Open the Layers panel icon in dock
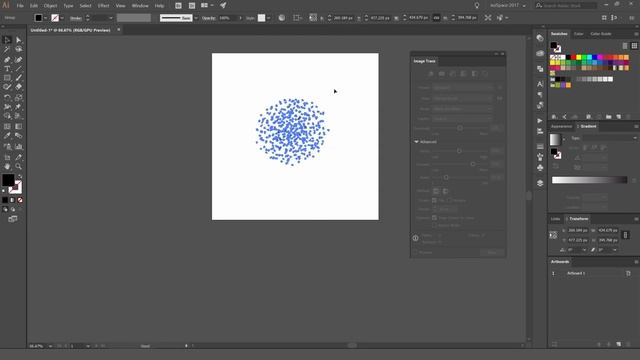Screen dimensions: 640x360 coord(540,183)
